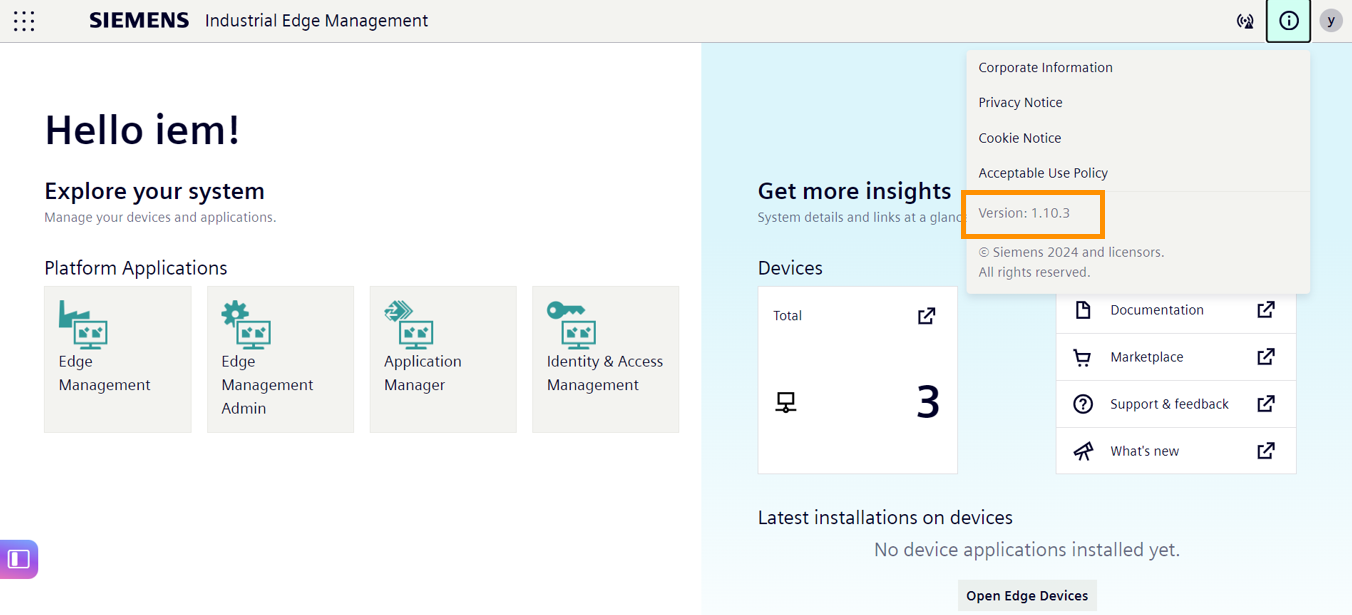The image size is (1352, 615).
Task: Open Documentation via its external link arrow
Action: click(x=1267, y=310)
